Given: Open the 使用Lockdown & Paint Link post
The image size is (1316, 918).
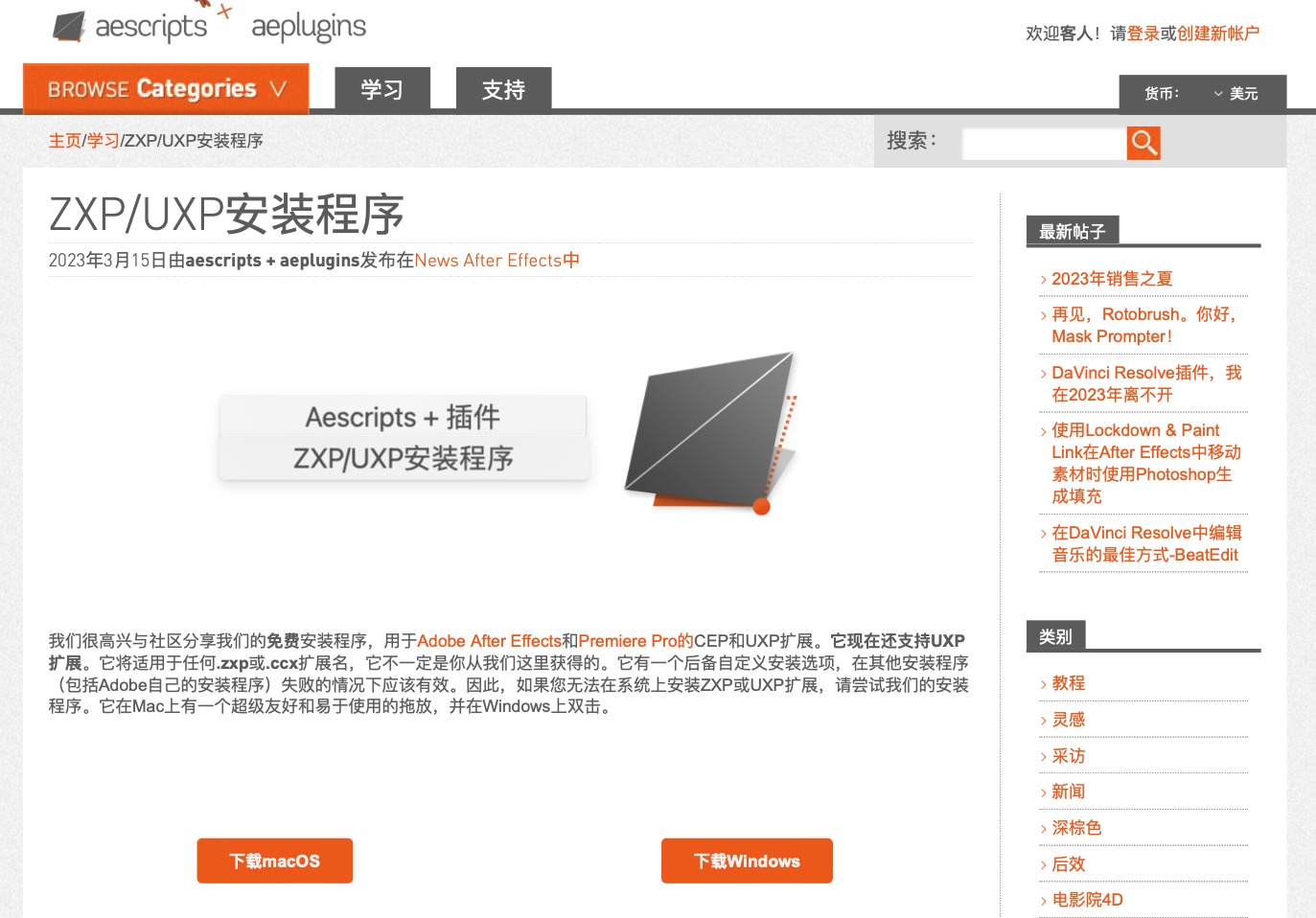Looking at the screenshot, I should [1146, 463].
